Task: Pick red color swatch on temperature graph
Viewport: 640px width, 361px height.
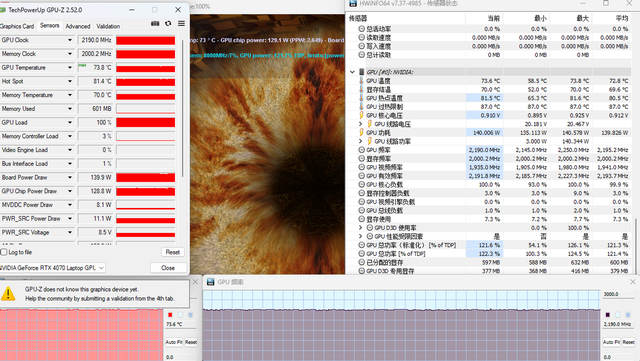Action: (x=170, y=315)
